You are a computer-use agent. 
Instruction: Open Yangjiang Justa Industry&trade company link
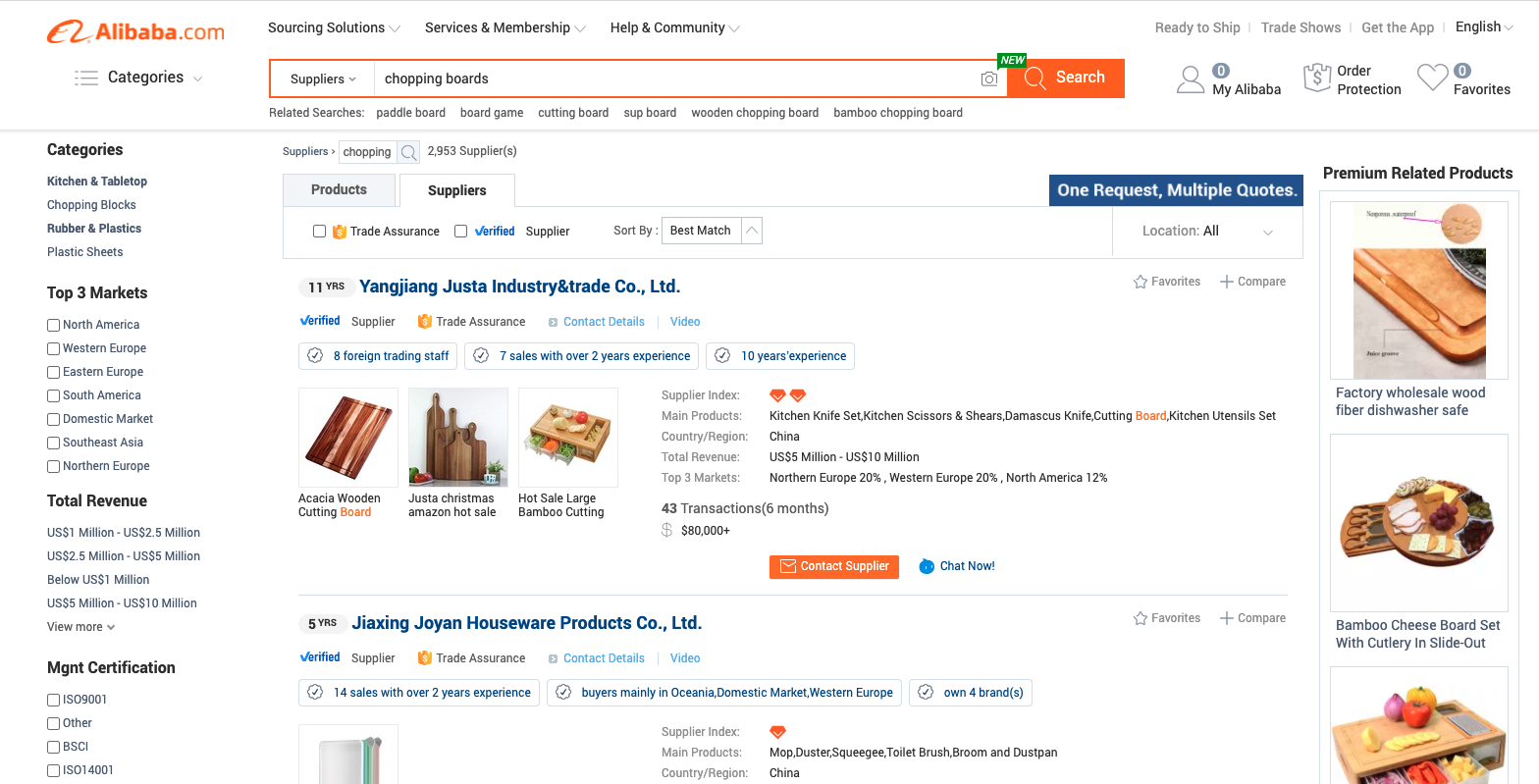coord(519,287)
